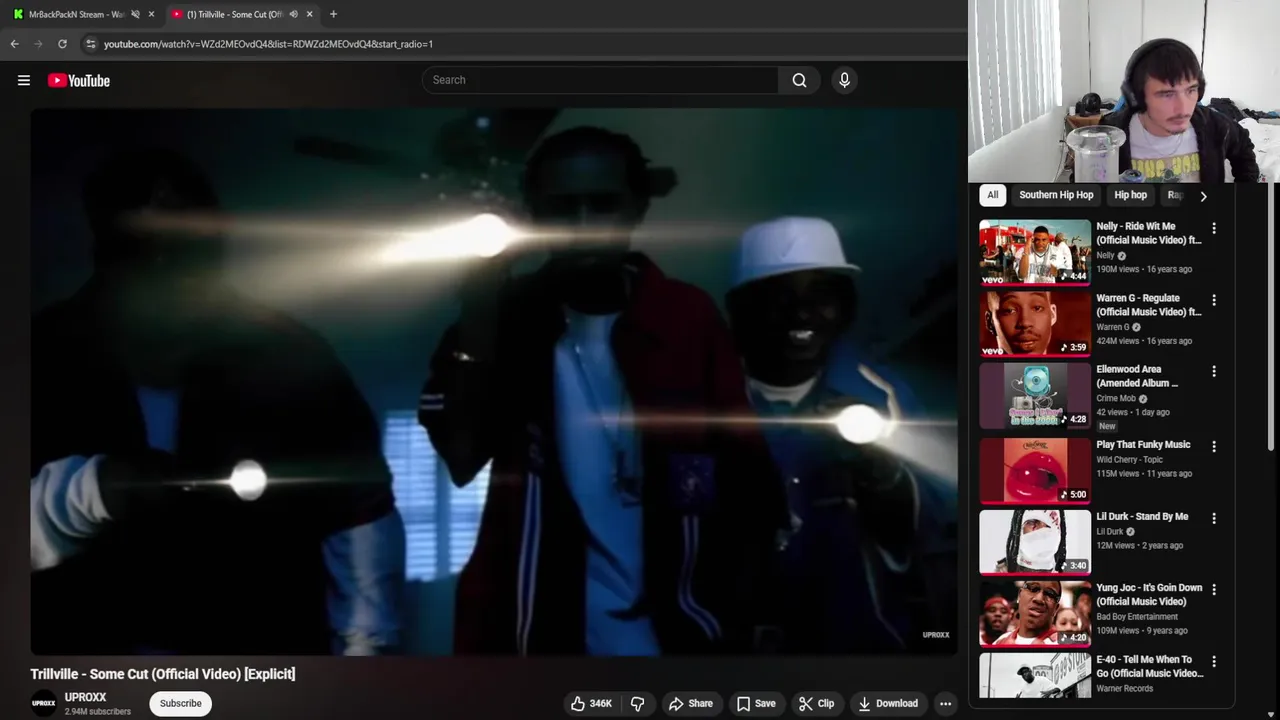Open E-40 Tell Me When To Go title
Viewport: 1280px width, 720px height.
[x=1149, y=666]
